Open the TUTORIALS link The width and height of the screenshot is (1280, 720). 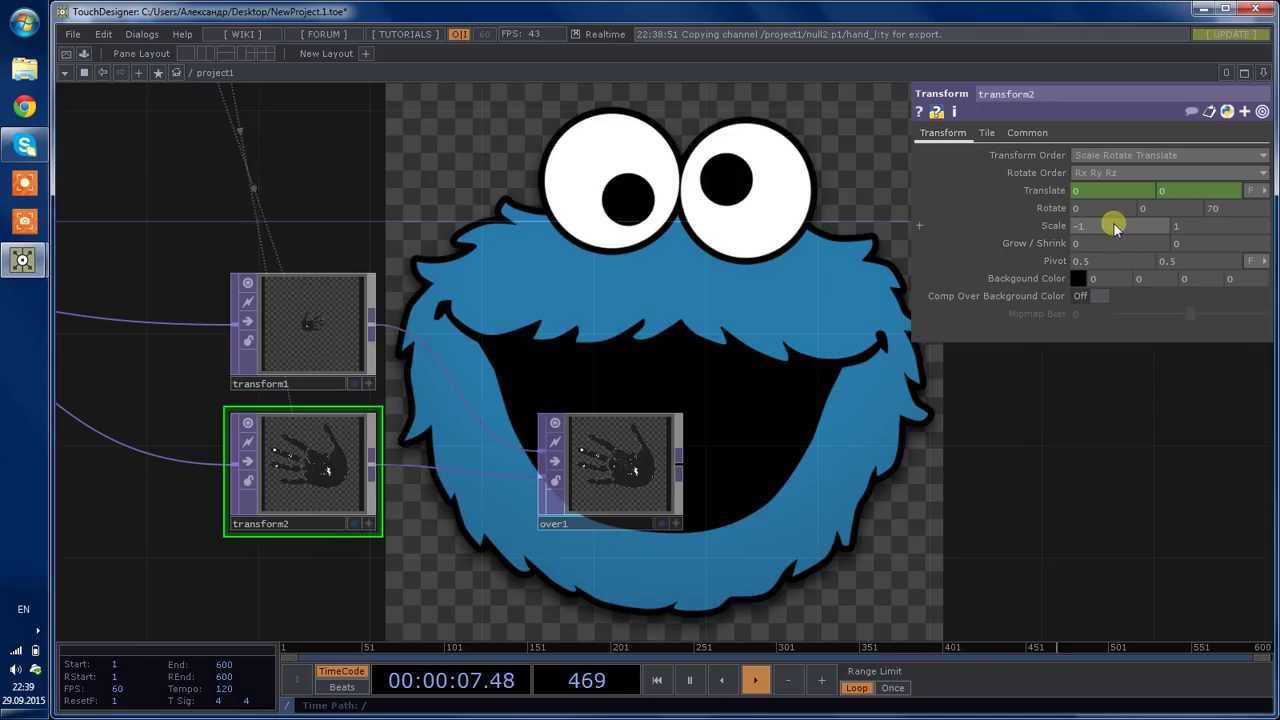pyautogui.click(x=405, y=34)
